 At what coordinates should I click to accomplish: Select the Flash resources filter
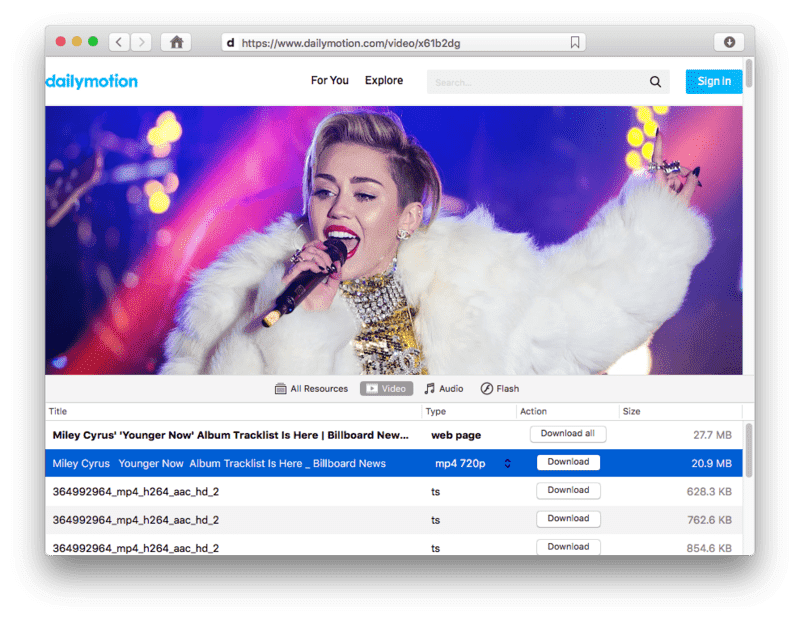point(499,388)
